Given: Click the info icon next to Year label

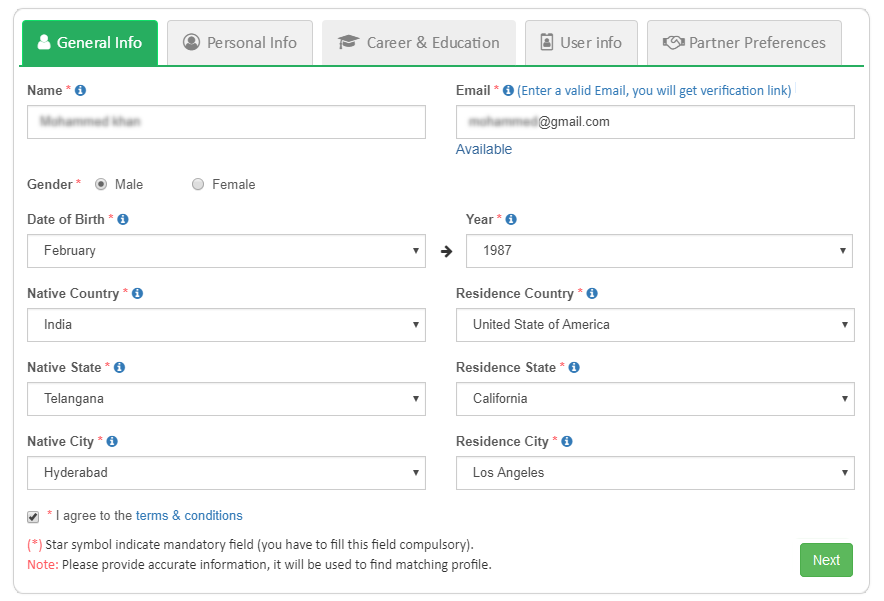Looking at the screenshot, I should [511, 219].
